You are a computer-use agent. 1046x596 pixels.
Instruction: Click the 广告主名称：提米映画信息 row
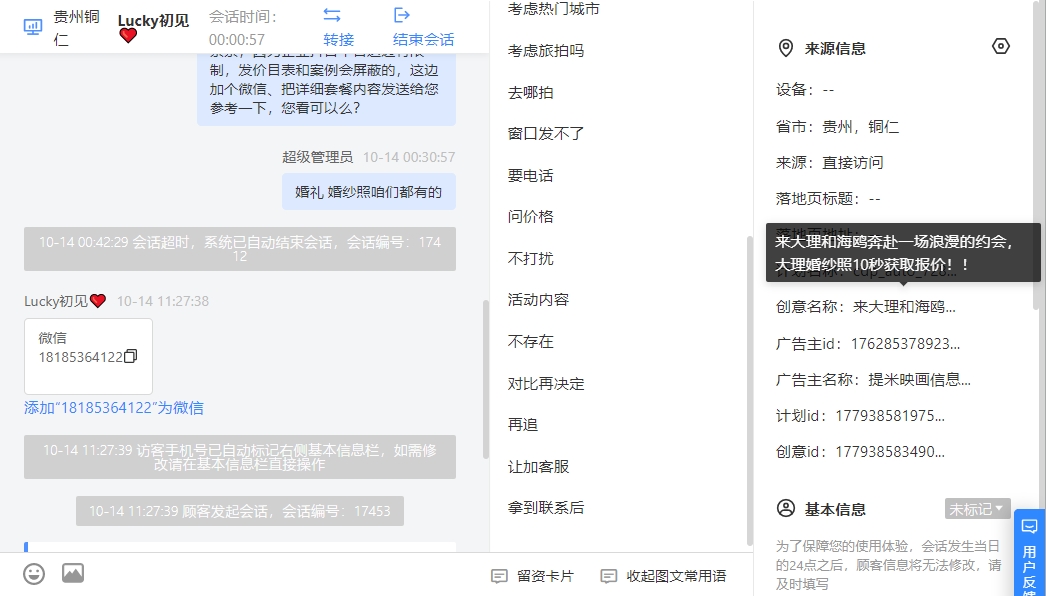click(873, 380)
